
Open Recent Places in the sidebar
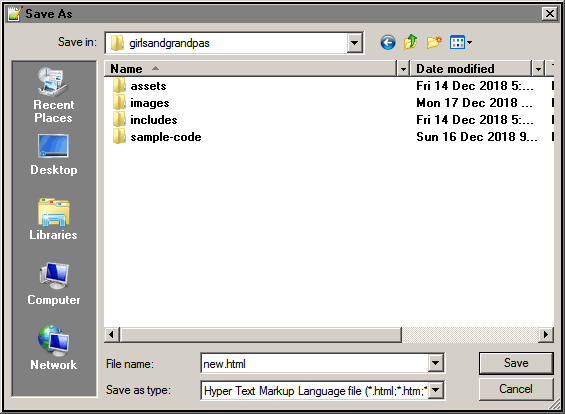tap(53, 95)
